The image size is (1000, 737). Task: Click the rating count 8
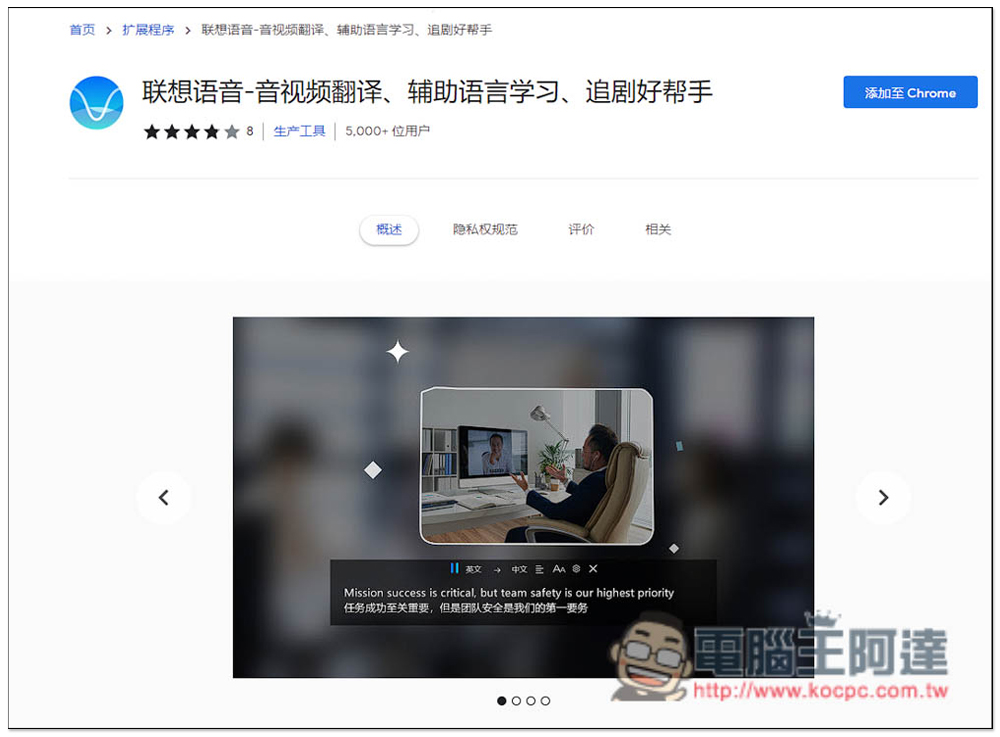point(250,131)
